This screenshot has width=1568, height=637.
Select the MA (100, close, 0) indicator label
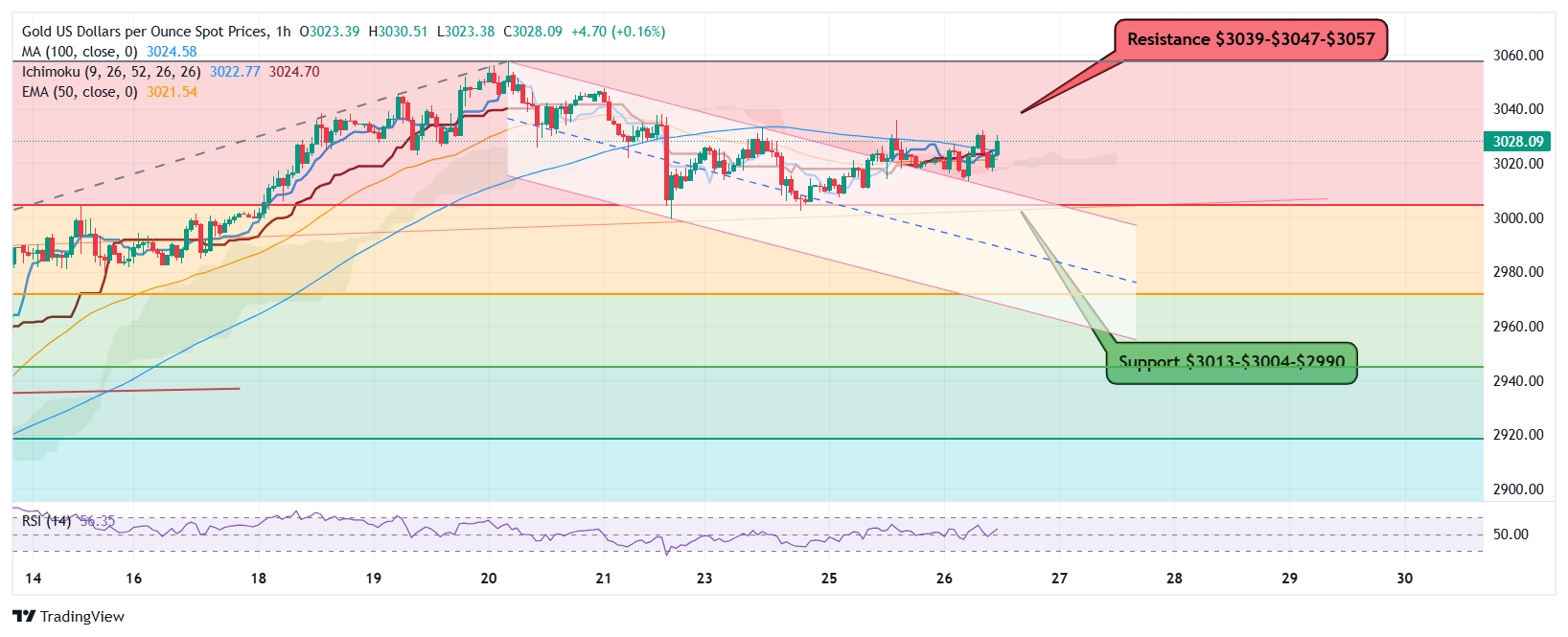click(80, 52)
